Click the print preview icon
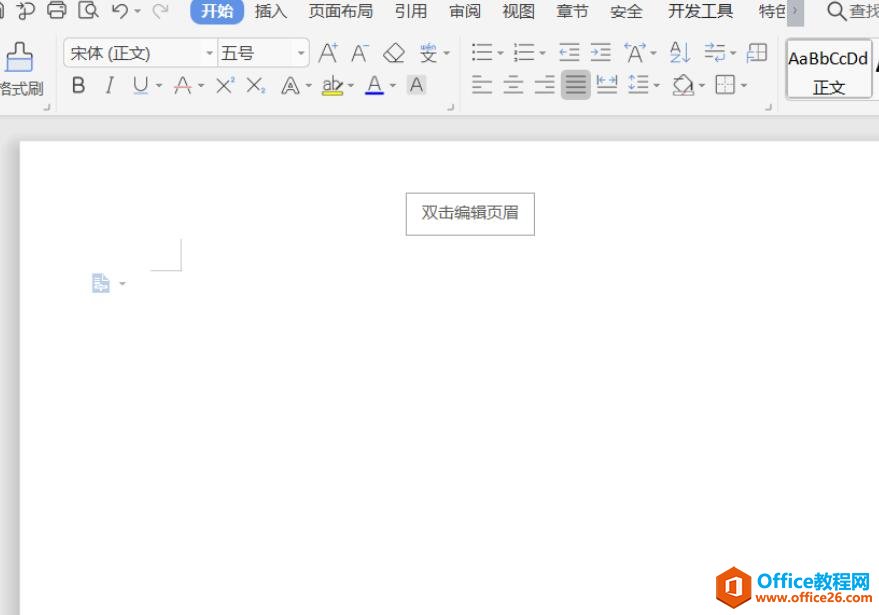 pyautogui.click(x=88, y=11)
